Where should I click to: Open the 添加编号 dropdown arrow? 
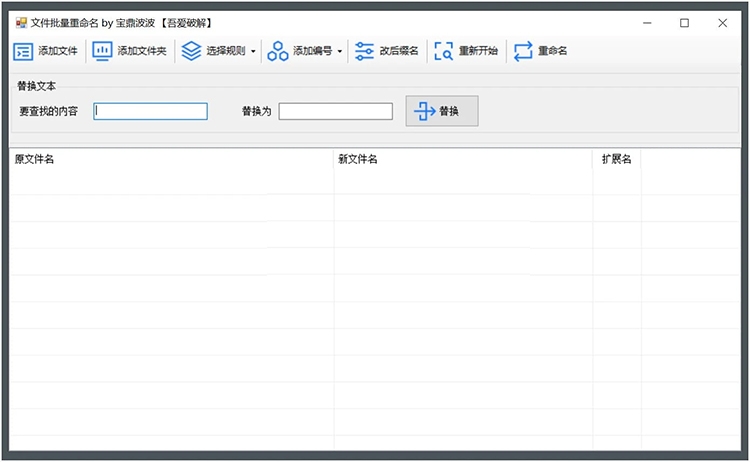340,52
